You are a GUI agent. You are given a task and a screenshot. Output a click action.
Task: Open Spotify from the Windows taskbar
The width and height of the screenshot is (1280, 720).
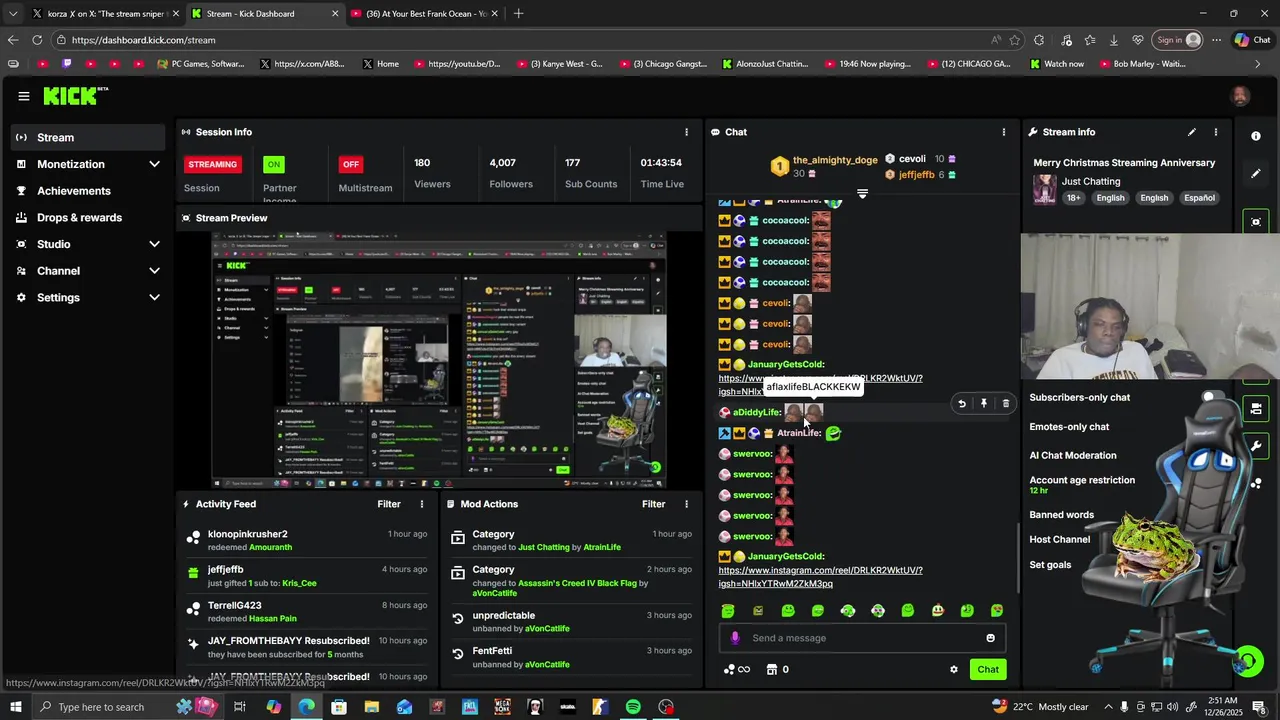[x=633, y=707]
